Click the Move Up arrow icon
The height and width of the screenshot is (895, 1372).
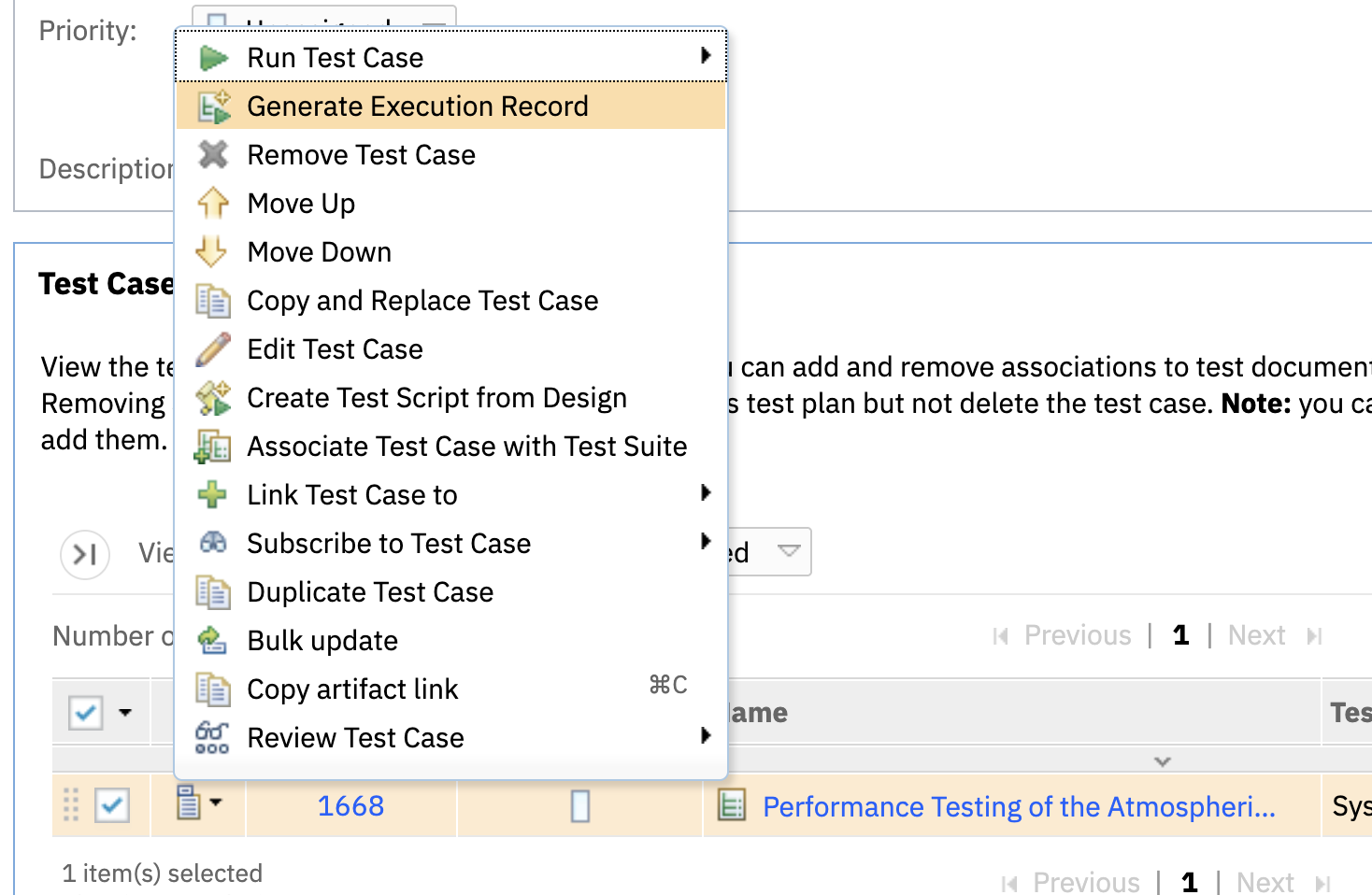(x=213, y=203)
